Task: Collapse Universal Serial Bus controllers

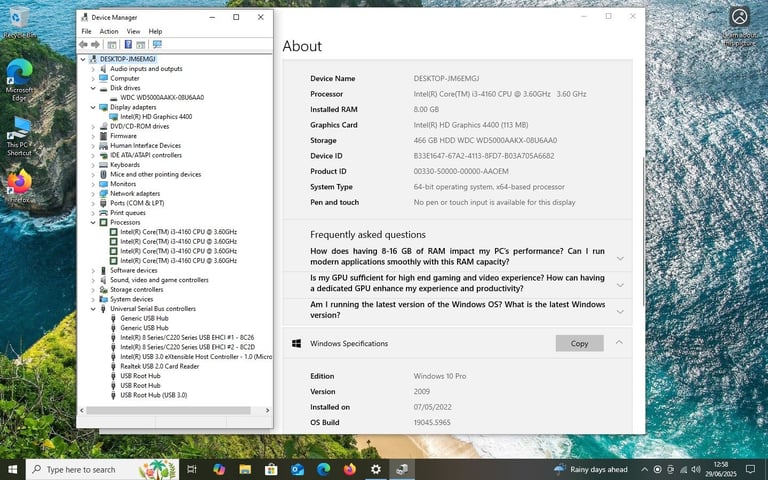Action: click(x=93, y=309)
